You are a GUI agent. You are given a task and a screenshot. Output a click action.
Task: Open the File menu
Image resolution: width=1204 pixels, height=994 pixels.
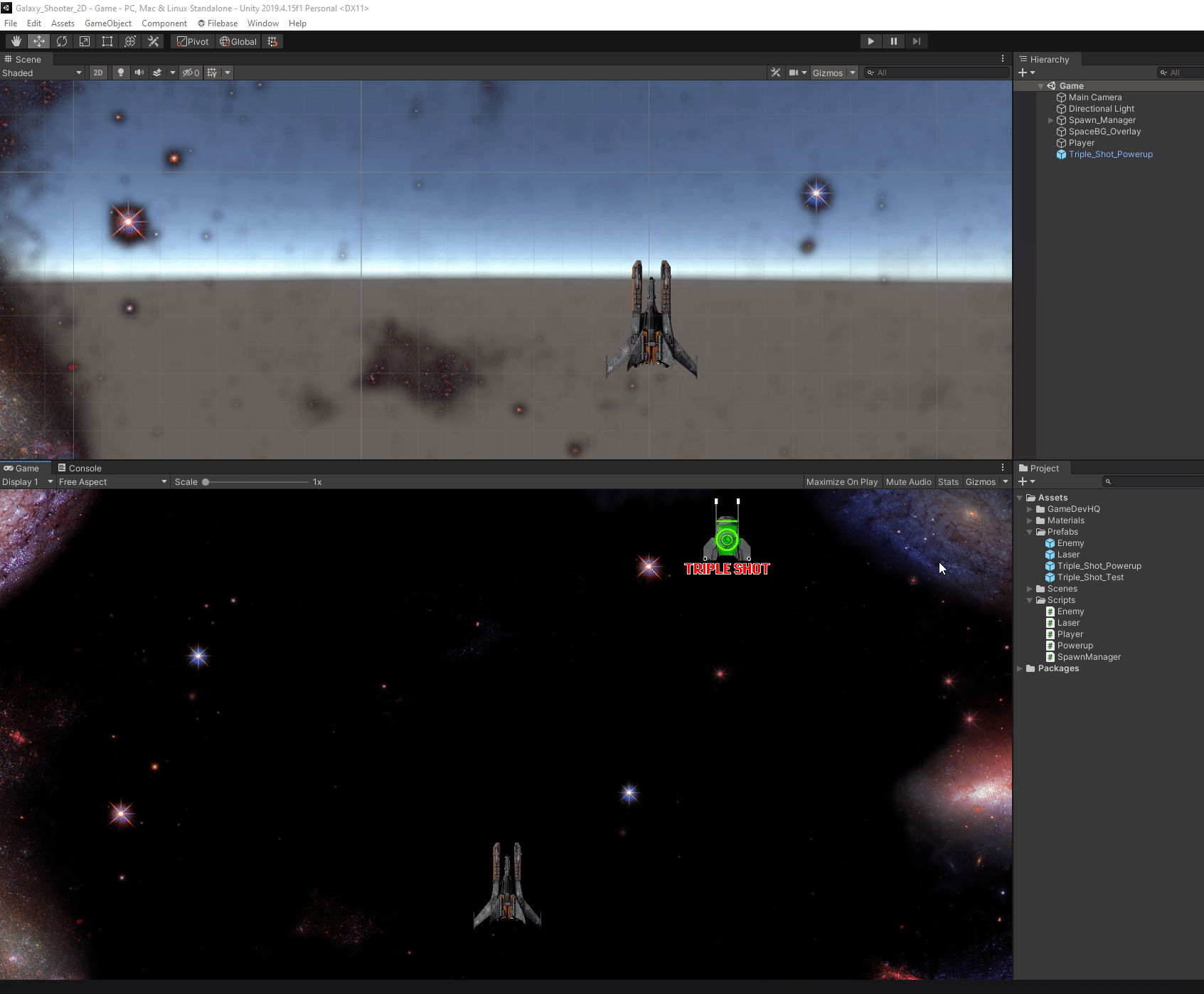pos(11,23)
